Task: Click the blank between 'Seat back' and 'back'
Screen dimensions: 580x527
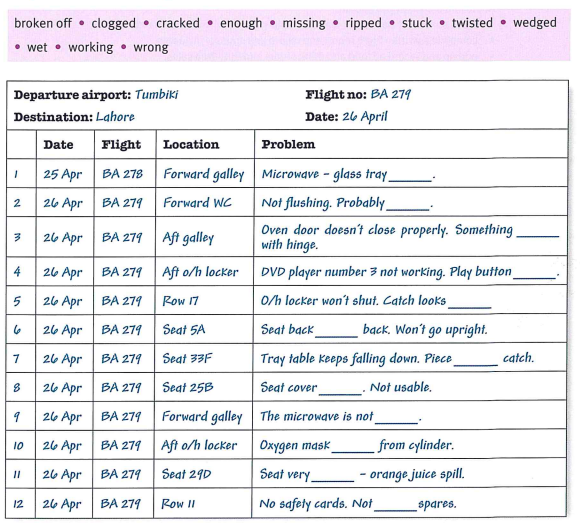Action: (337, 334)
